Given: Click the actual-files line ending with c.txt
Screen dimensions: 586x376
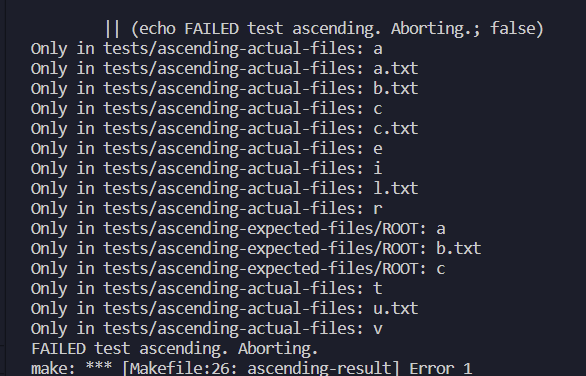Looking at the screenshot, I should coord(224,129).
